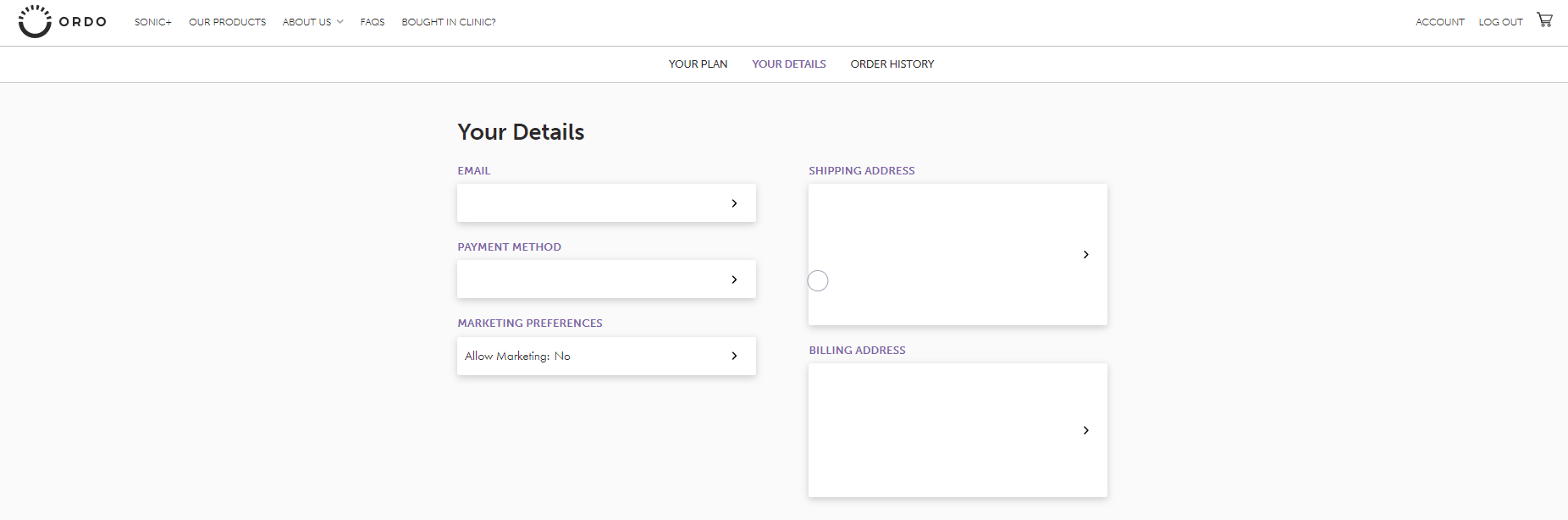Click the Marketing Preferences label

click(530, 324)
